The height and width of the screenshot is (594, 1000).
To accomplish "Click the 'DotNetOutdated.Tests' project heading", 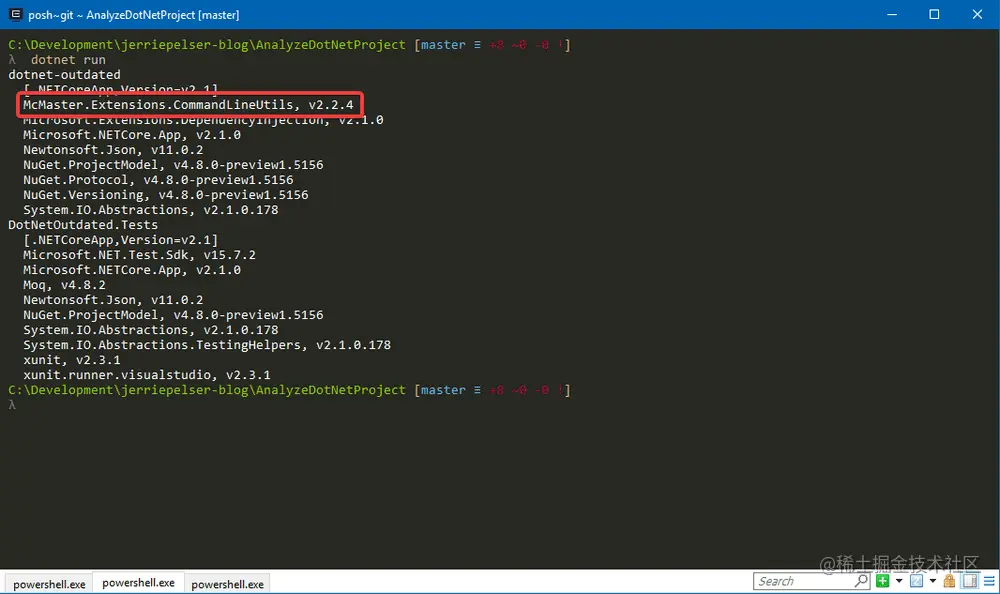I will pos(83,225).
